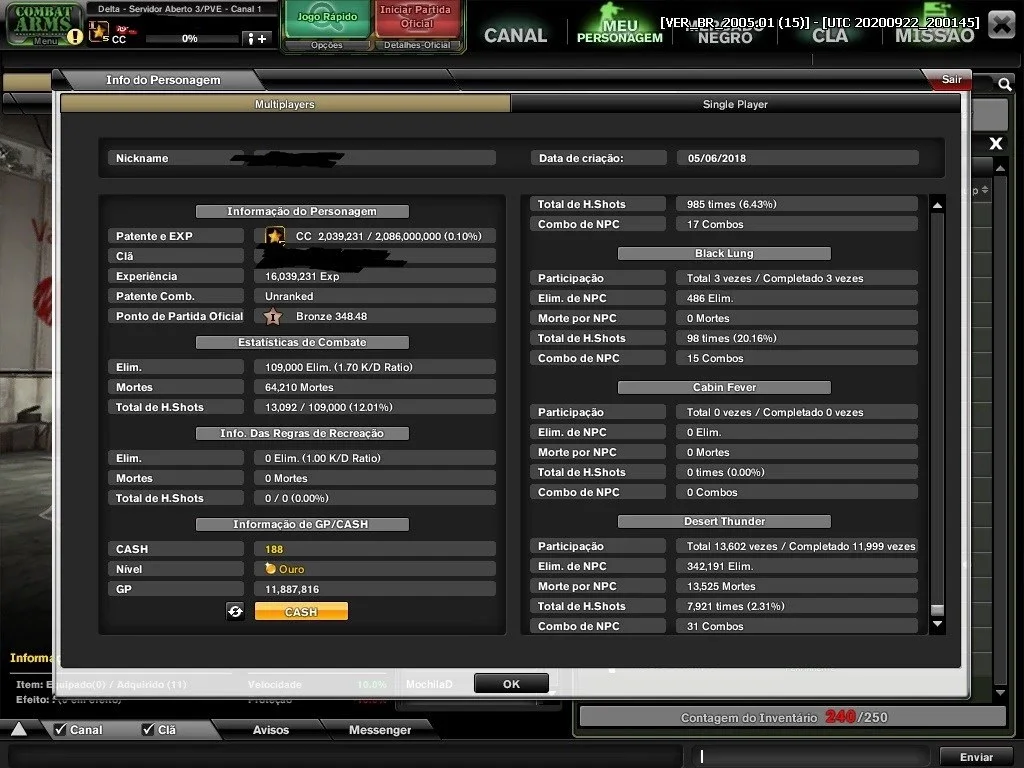Click the refresh GP/CASH icon

point(235,611)
